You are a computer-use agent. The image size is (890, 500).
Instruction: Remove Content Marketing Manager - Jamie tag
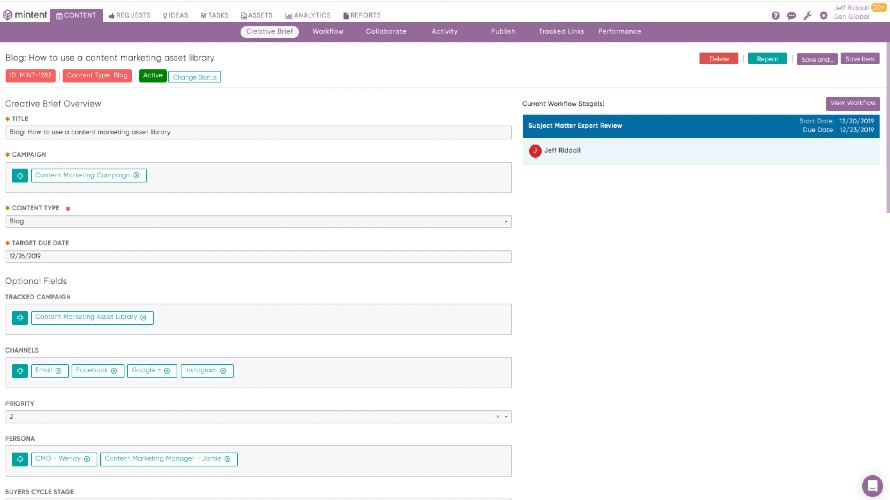pyautogui.click(x=227, y=459)
